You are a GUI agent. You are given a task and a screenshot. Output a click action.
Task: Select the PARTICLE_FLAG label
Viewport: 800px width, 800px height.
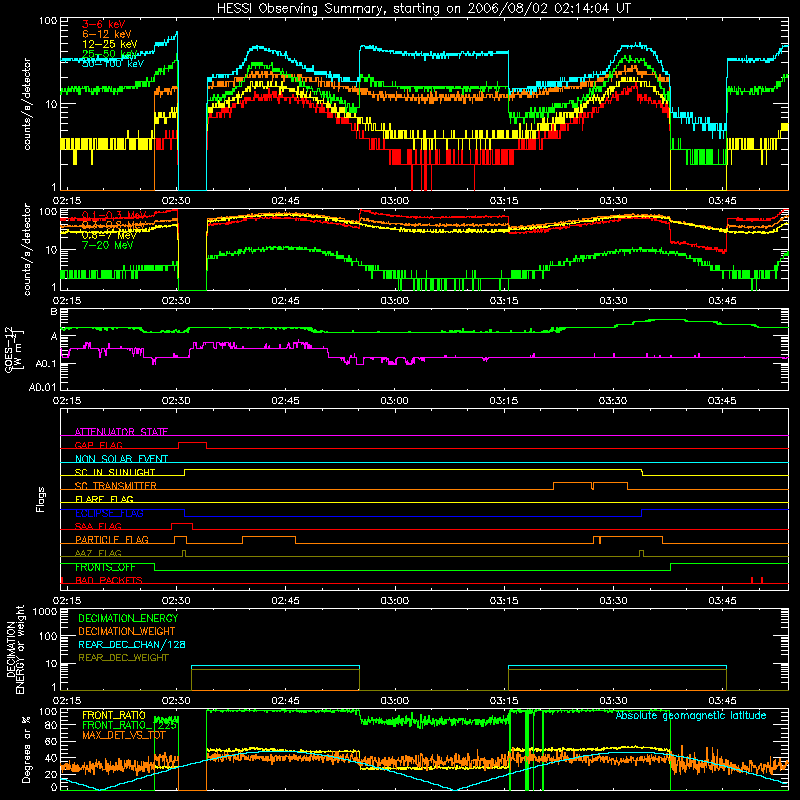112,540
